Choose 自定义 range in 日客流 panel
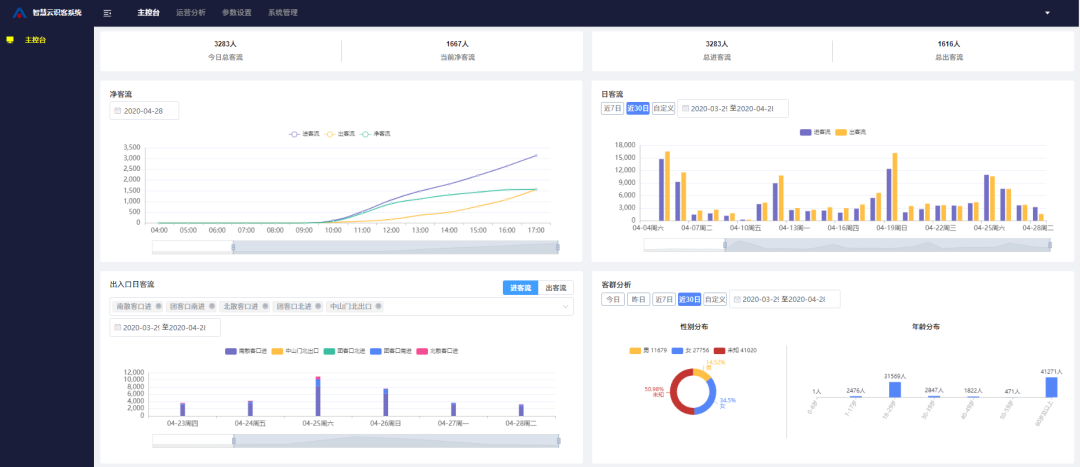Viewport: 1080px width, 467px height. [x=663, y=109]
